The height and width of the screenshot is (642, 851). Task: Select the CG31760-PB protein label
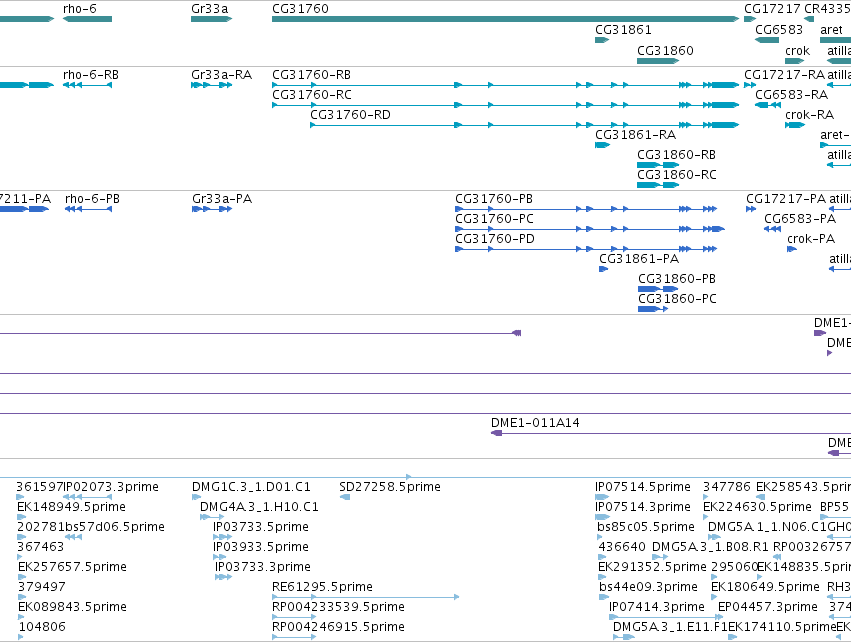point(494,199)
